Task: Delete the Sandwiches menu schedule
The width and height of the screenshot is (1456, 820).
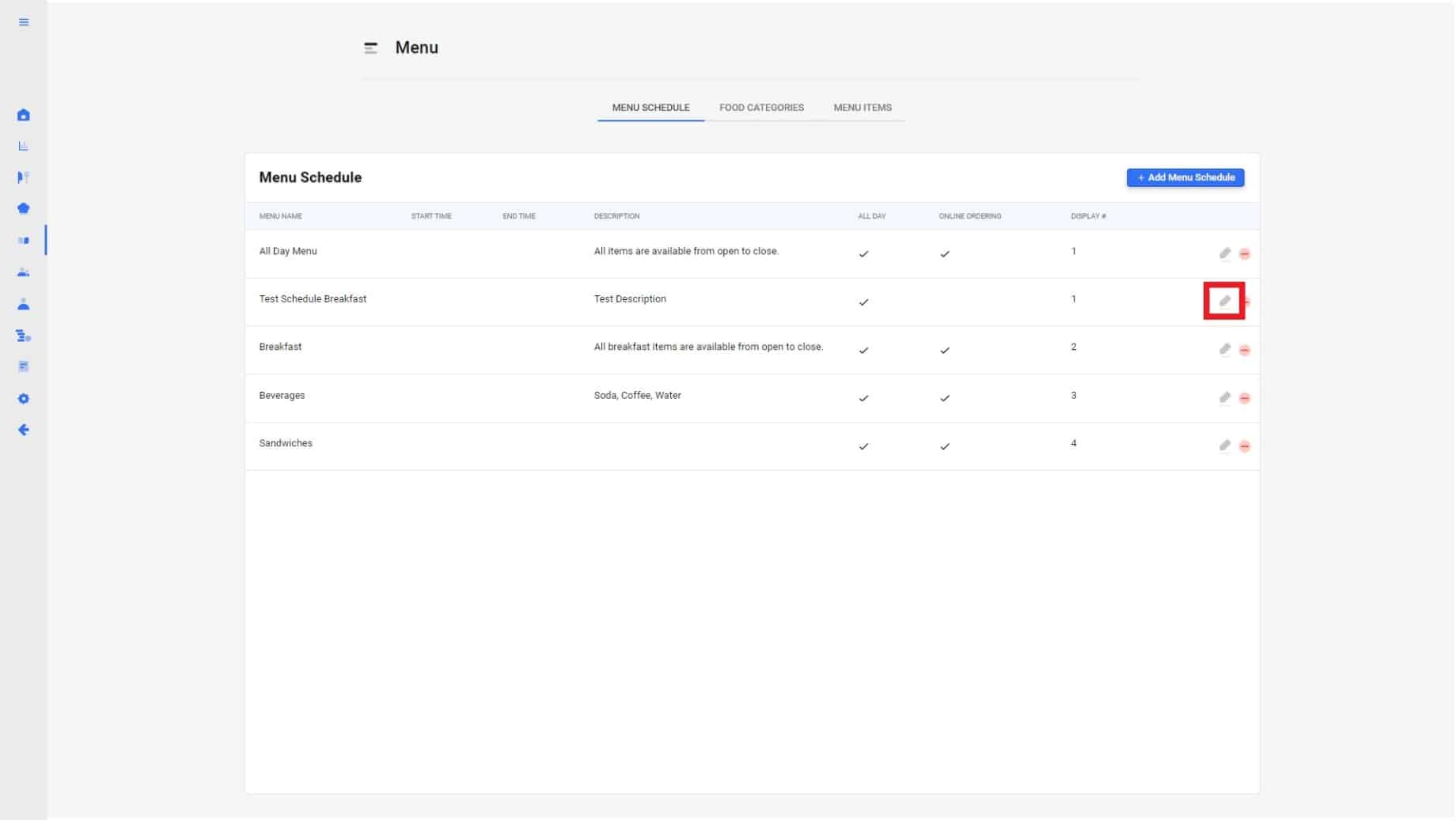Action: [1245, 446]
